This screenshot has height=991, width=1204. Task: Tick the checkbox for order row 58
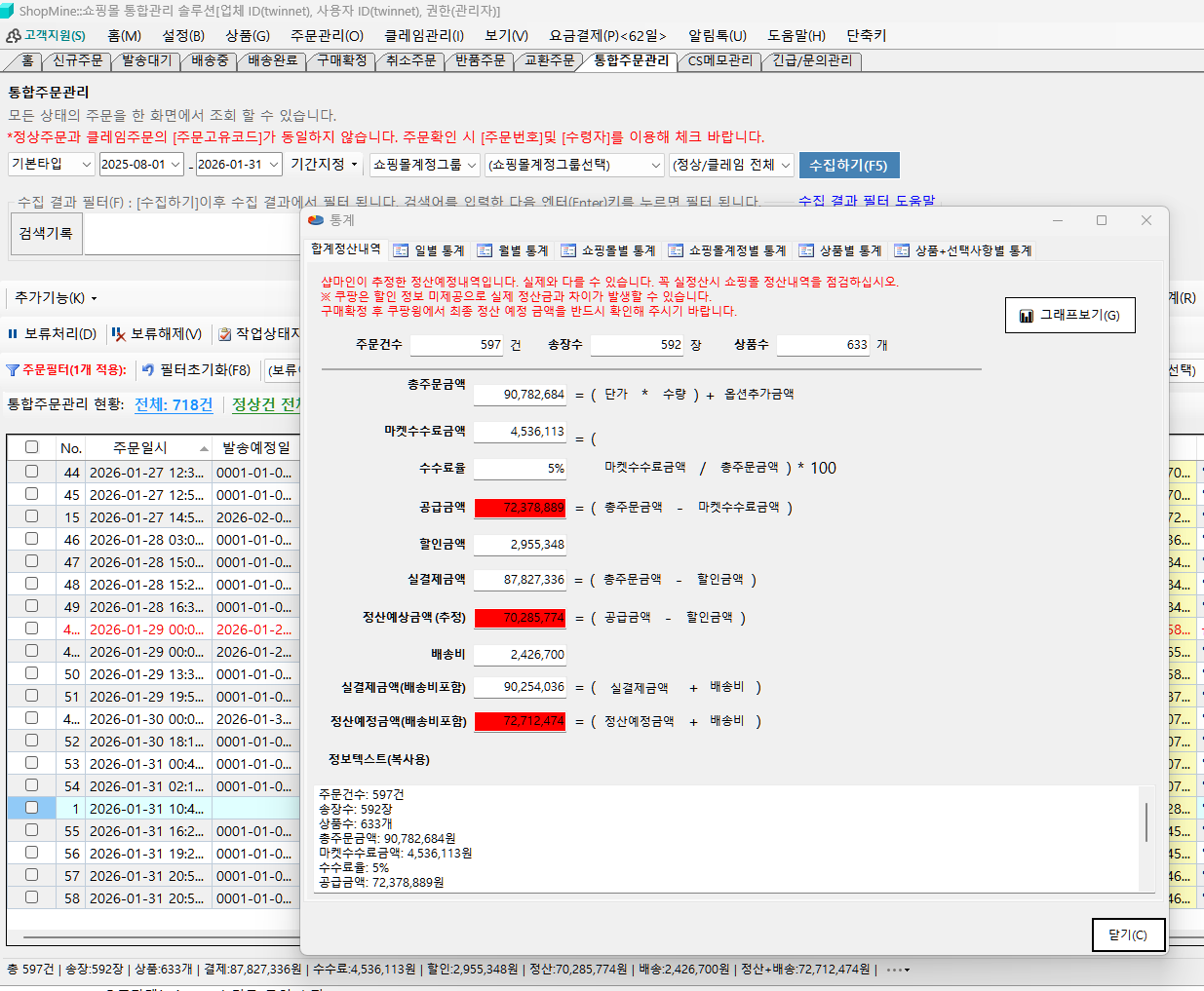pyautogui.click(x=31, y=897)
